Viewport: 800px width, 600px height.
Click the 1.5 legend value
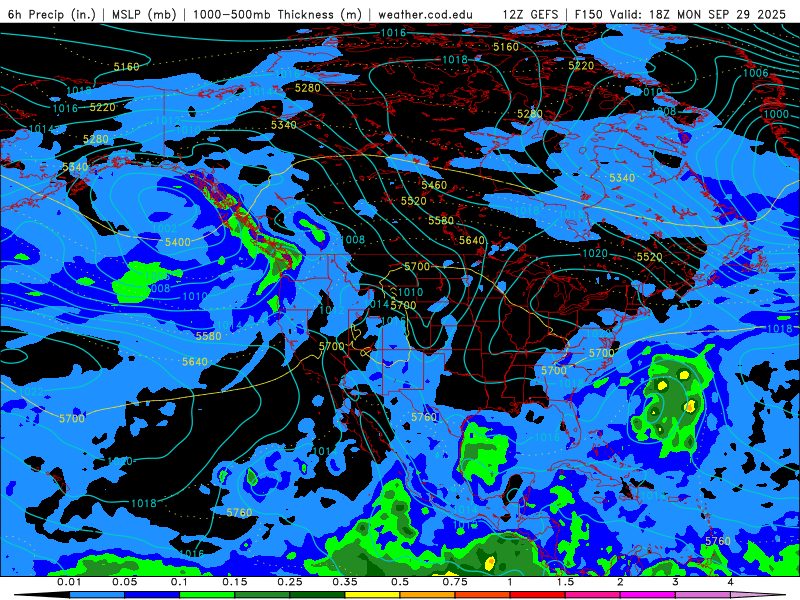tap(565, 582)
